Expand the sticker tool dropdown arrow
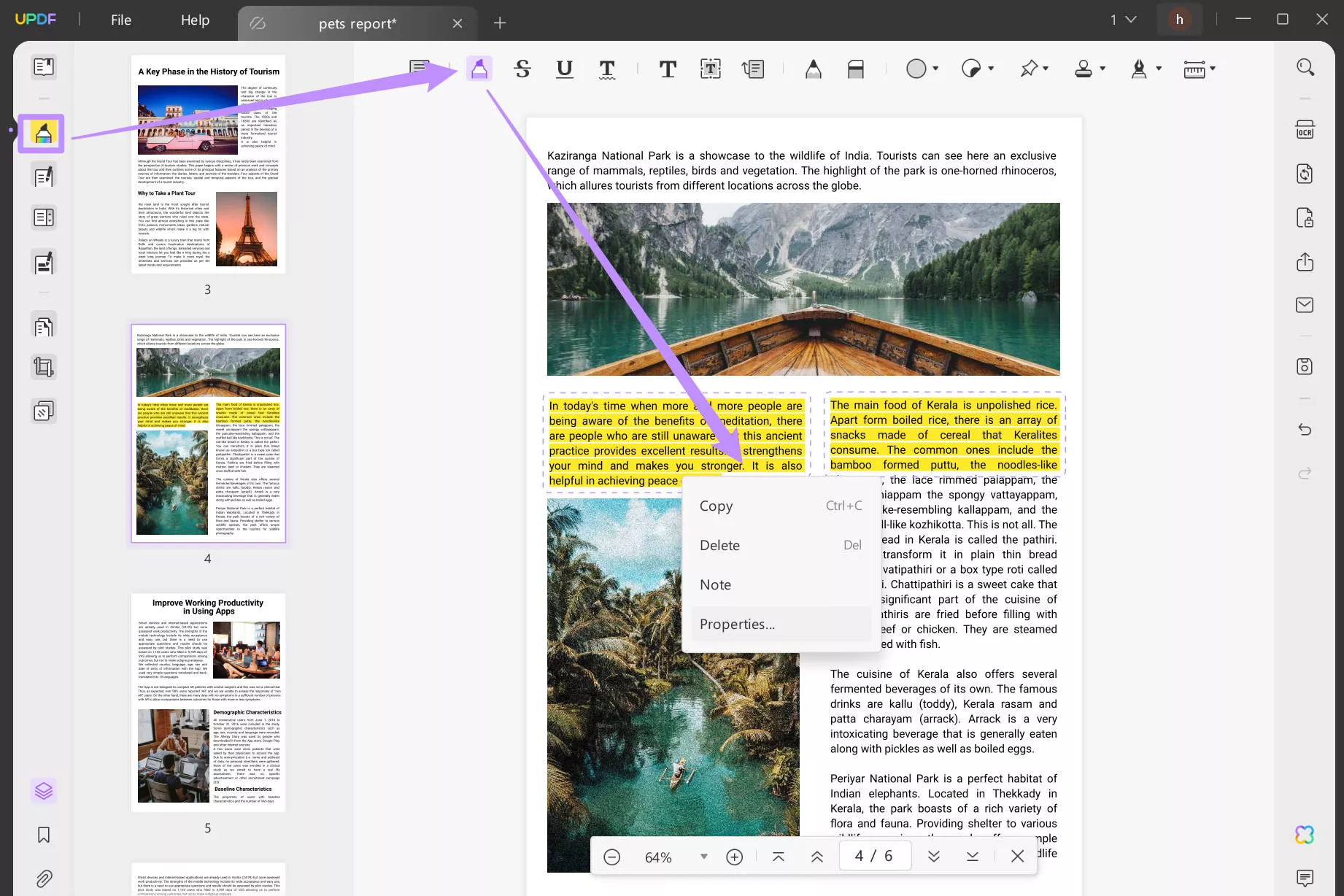Screen dimensions: 1344x896 click(991, 69)
